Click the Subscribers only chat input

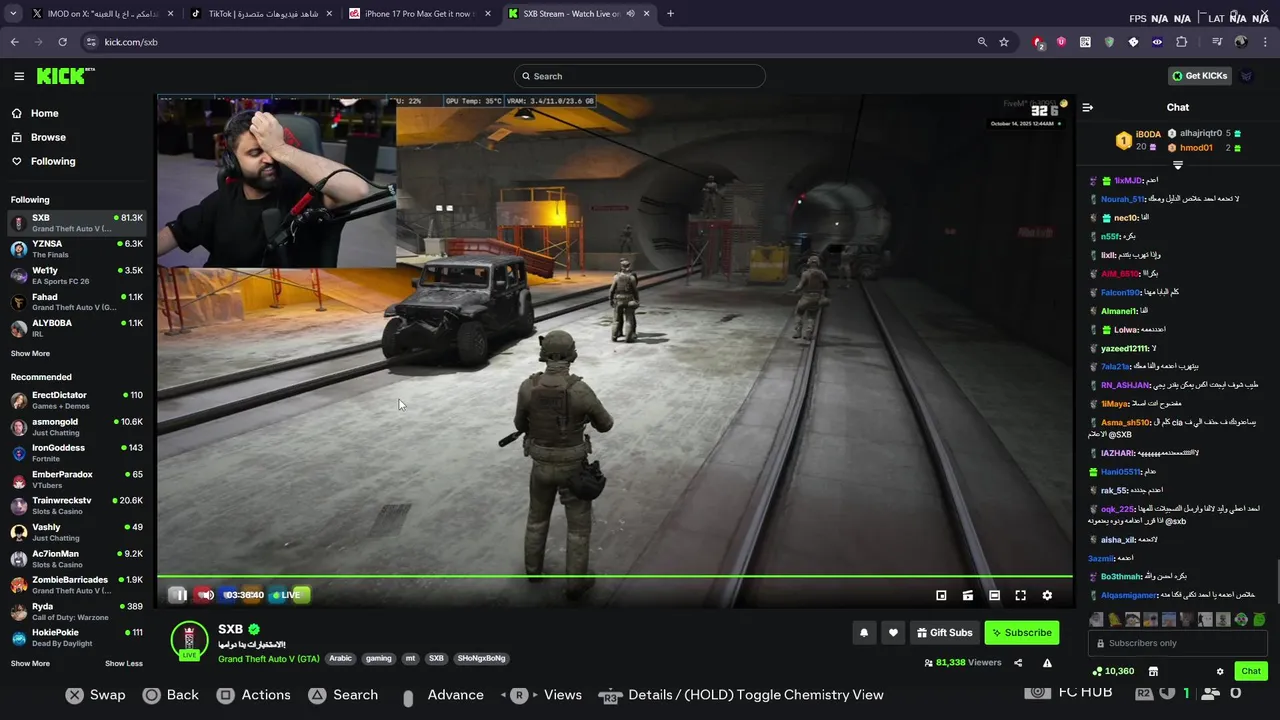[x=1177, y=643]
